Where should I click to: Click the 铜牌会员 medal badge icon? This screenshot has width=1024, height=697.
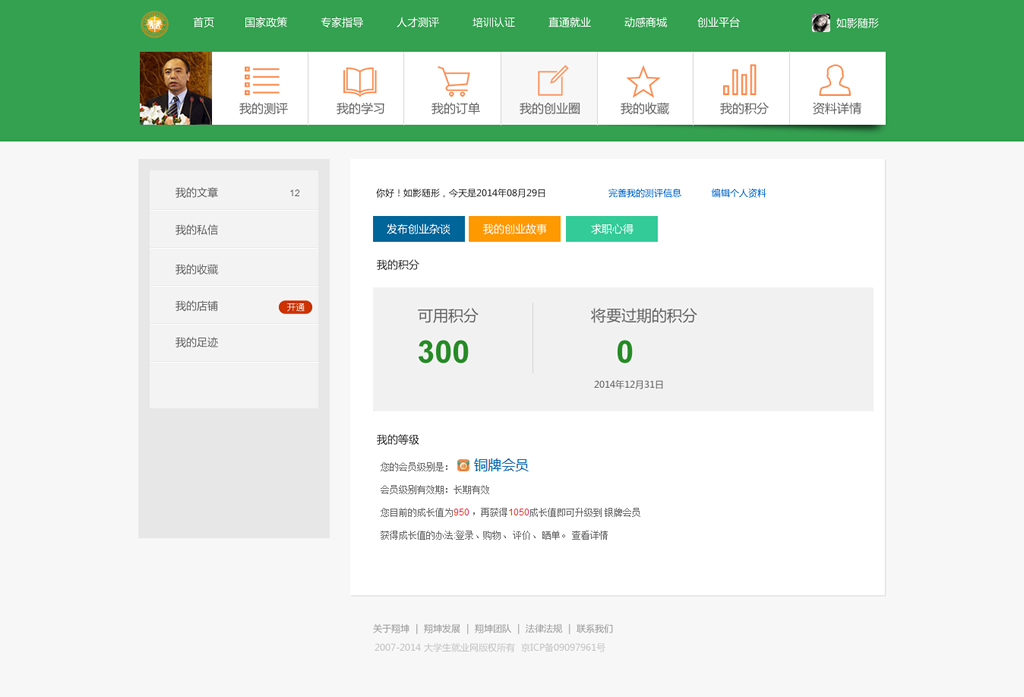463,465
